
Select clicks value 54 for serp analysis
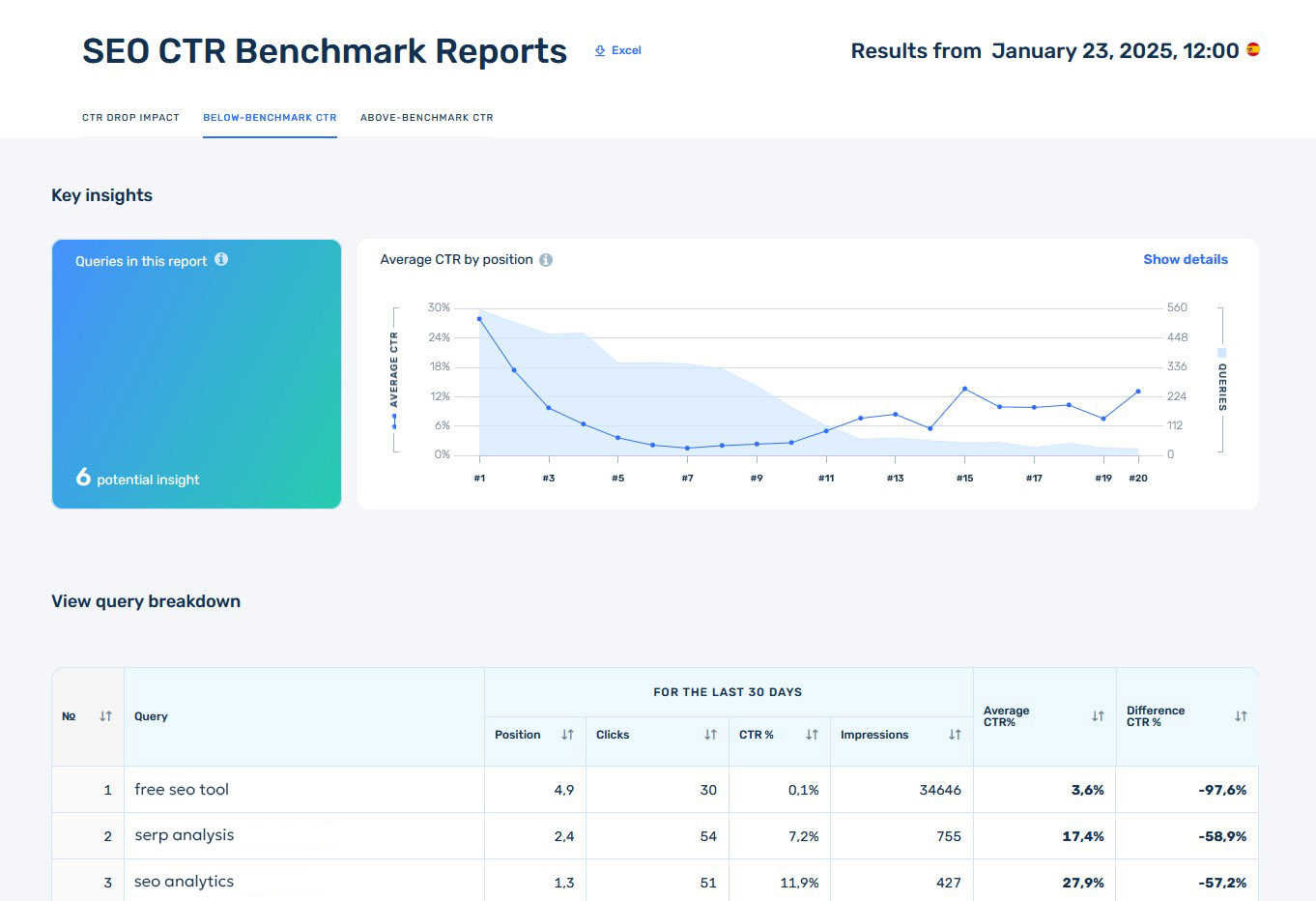tap(708, 836)
